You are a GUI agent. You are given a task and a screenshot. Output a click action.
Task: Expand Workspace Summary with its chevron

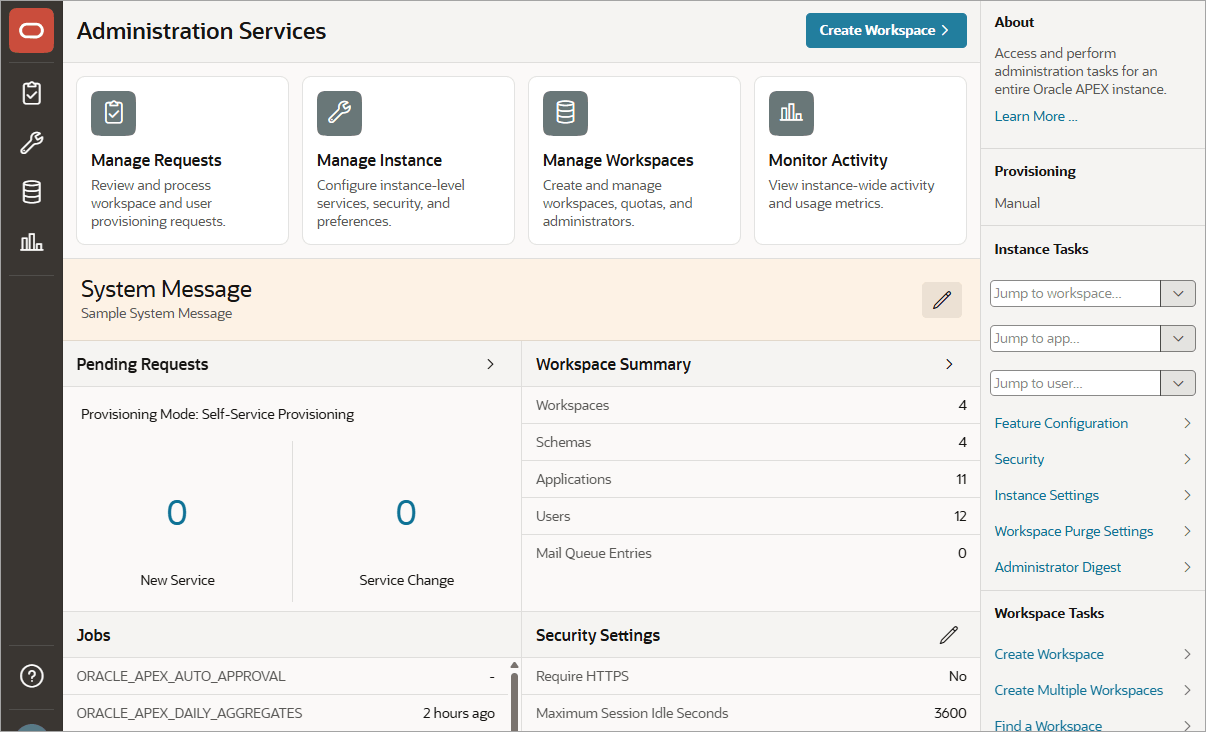[949, 364]
